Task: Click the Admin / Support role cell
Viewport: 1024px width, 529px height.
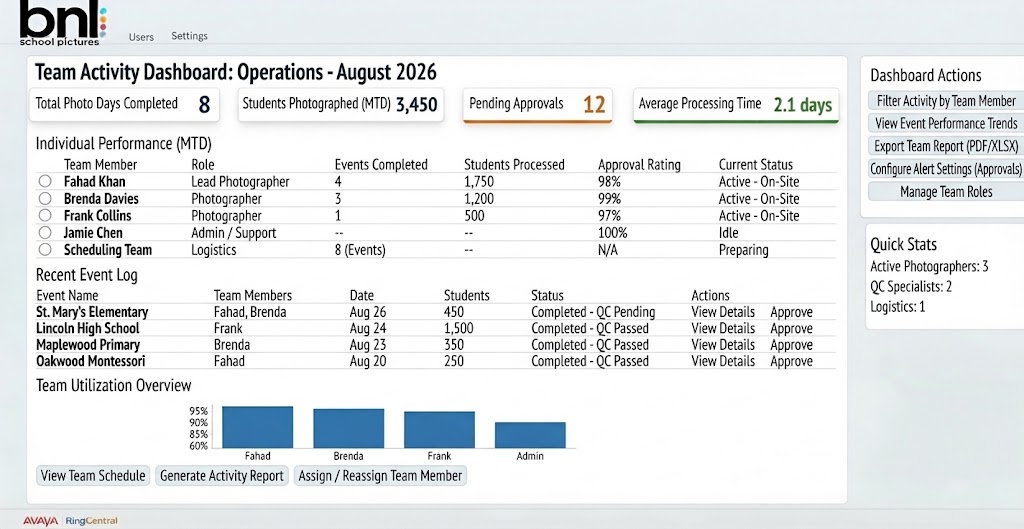Action: (x=234, y=232)
